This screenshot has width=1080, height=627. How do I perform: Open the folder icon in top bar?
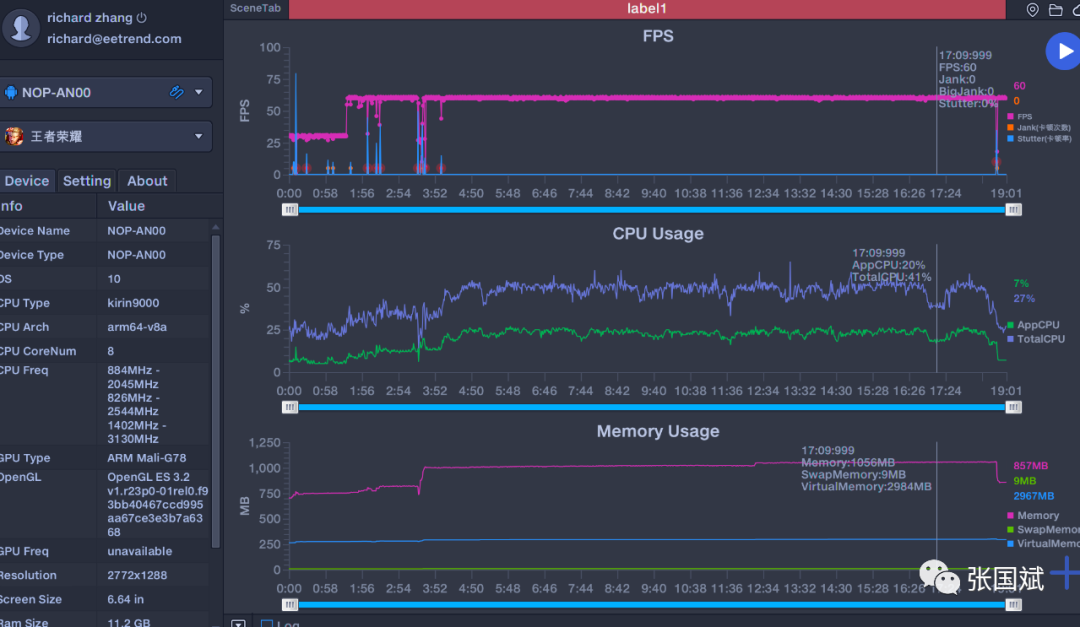coord(1055,9)
